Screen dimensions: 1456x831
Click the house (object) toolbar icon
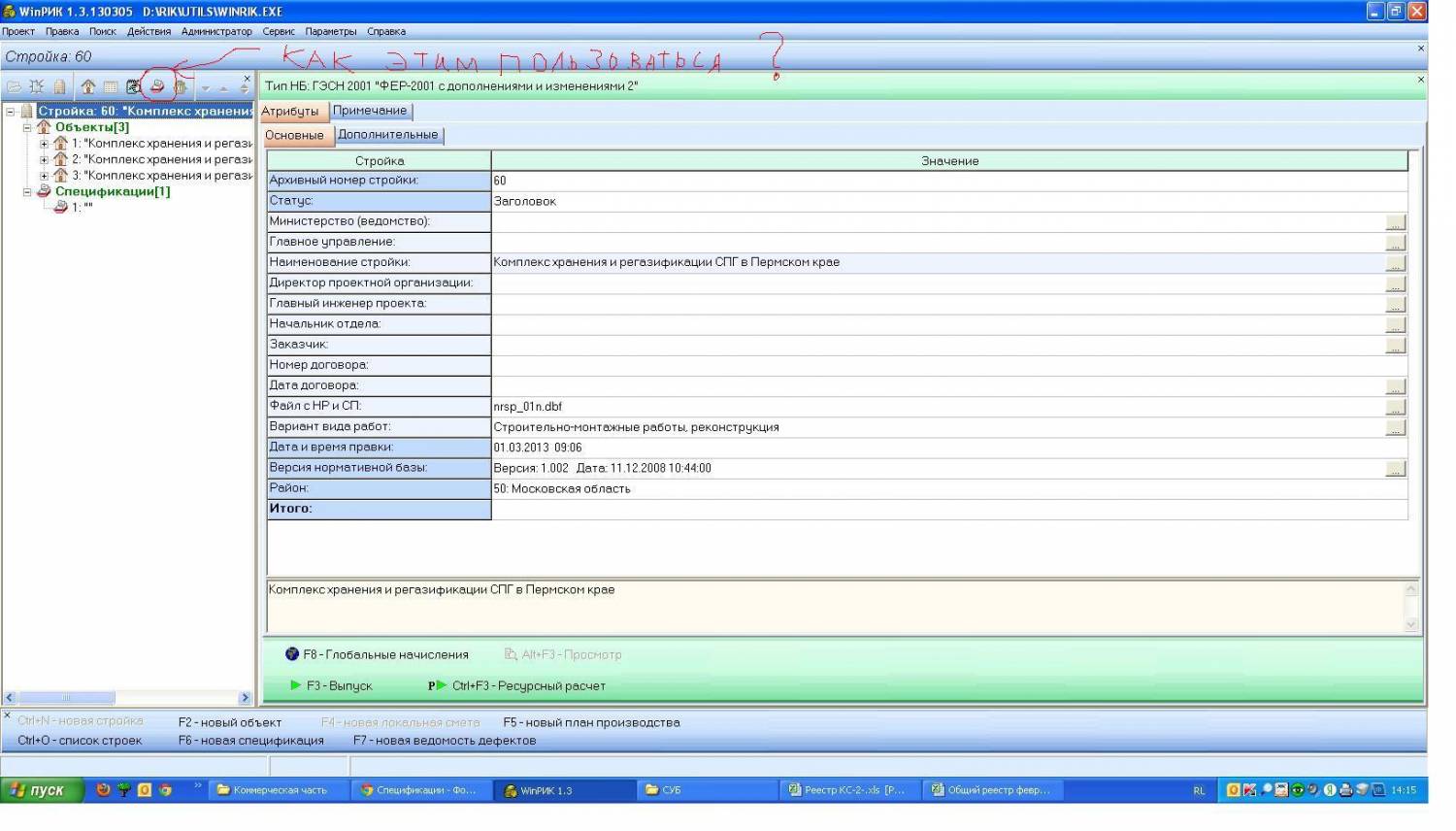tap(87, 86)
